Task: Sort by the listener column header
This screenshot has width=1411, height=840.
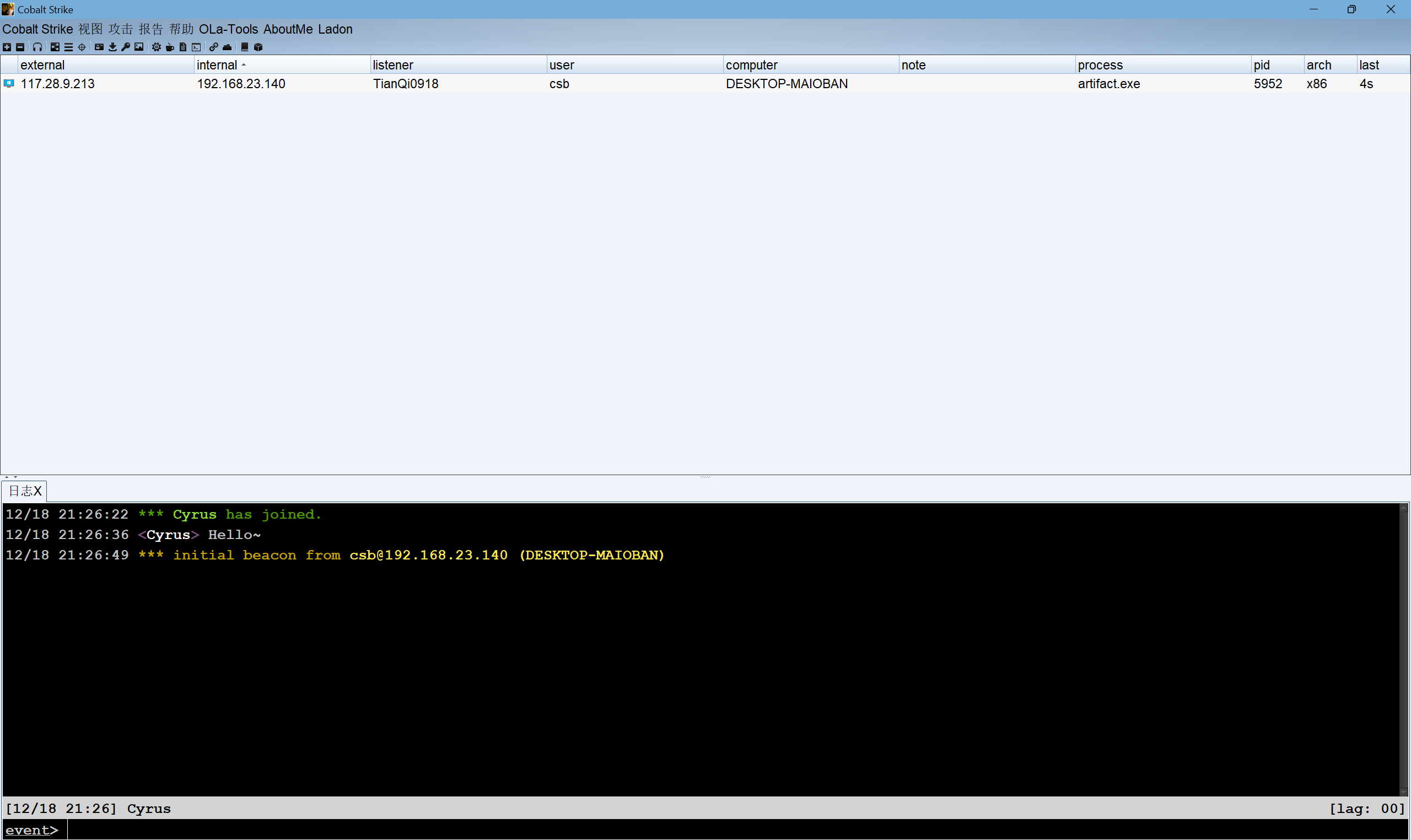Action: coord(459,65)
